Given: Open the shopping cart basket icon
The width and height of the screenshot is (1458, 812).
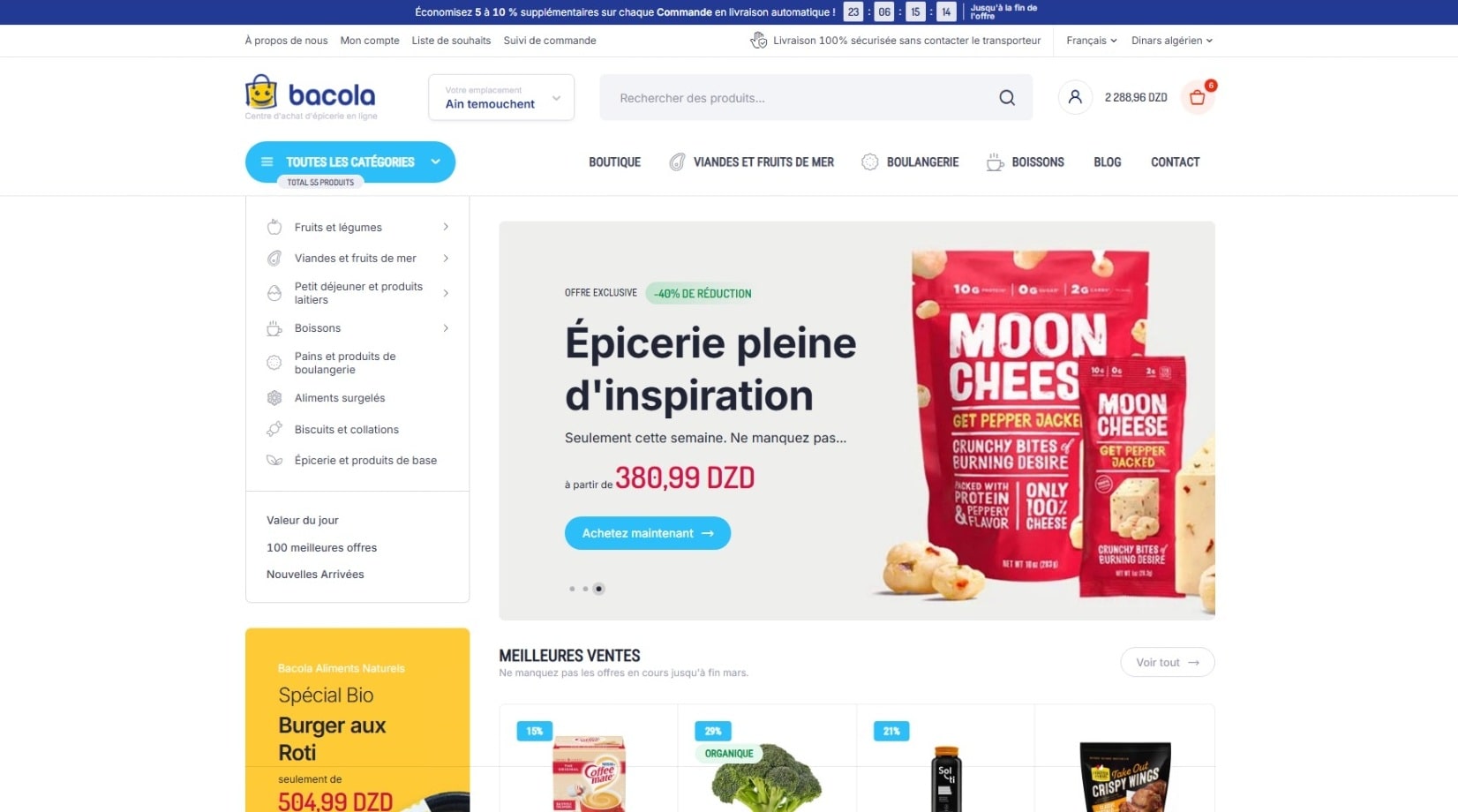Looking at the screenshot, I should (x=1198, y=98).
